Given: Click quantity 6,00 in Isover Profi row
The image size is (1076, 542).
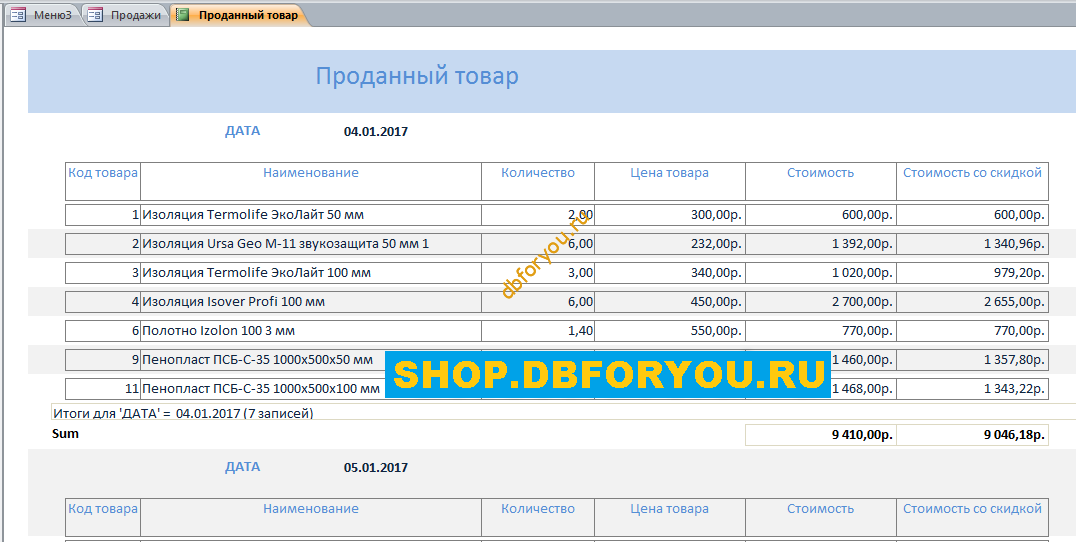Looking at the screenshot, I should 538,301.
